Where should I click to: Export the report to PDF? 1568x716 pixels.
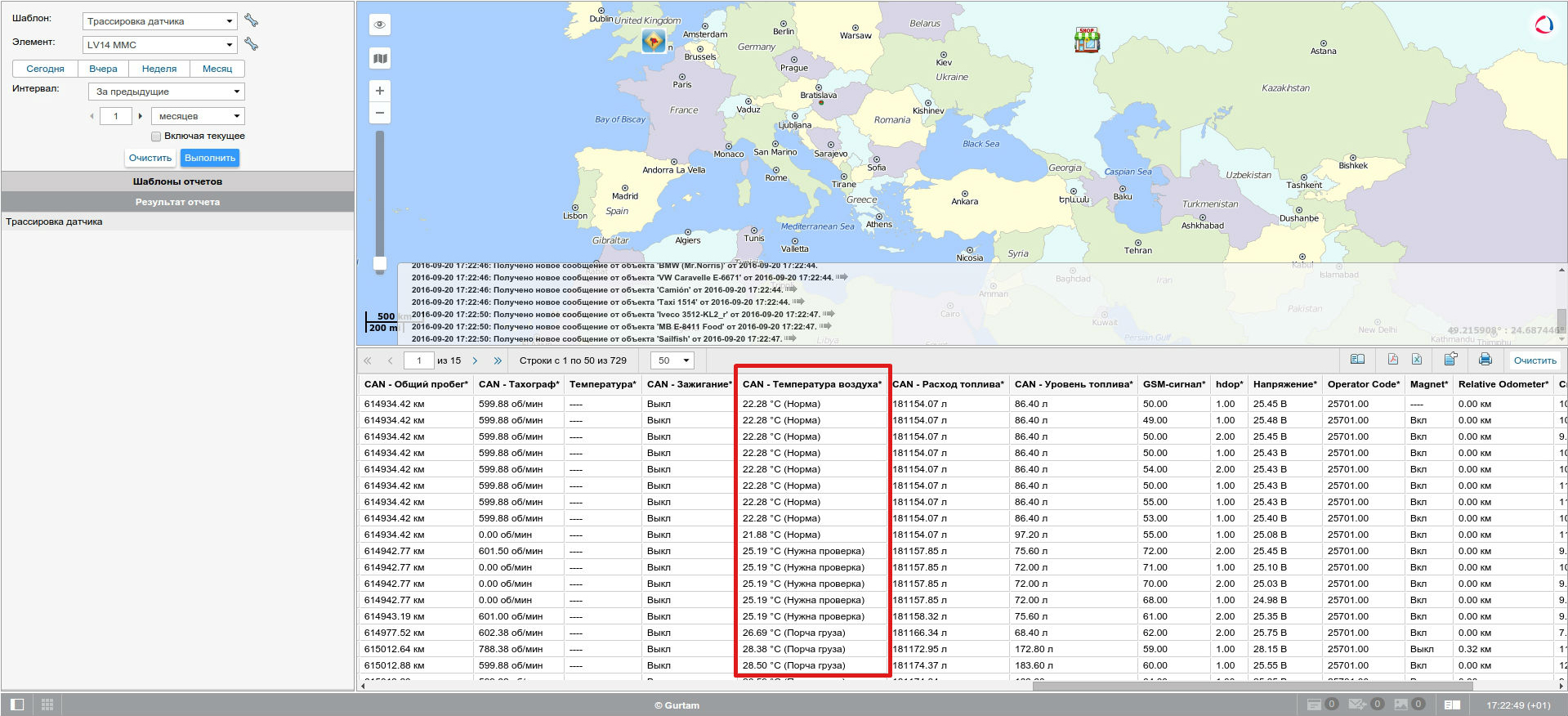pyautogui.click(x=1392, y=360)
